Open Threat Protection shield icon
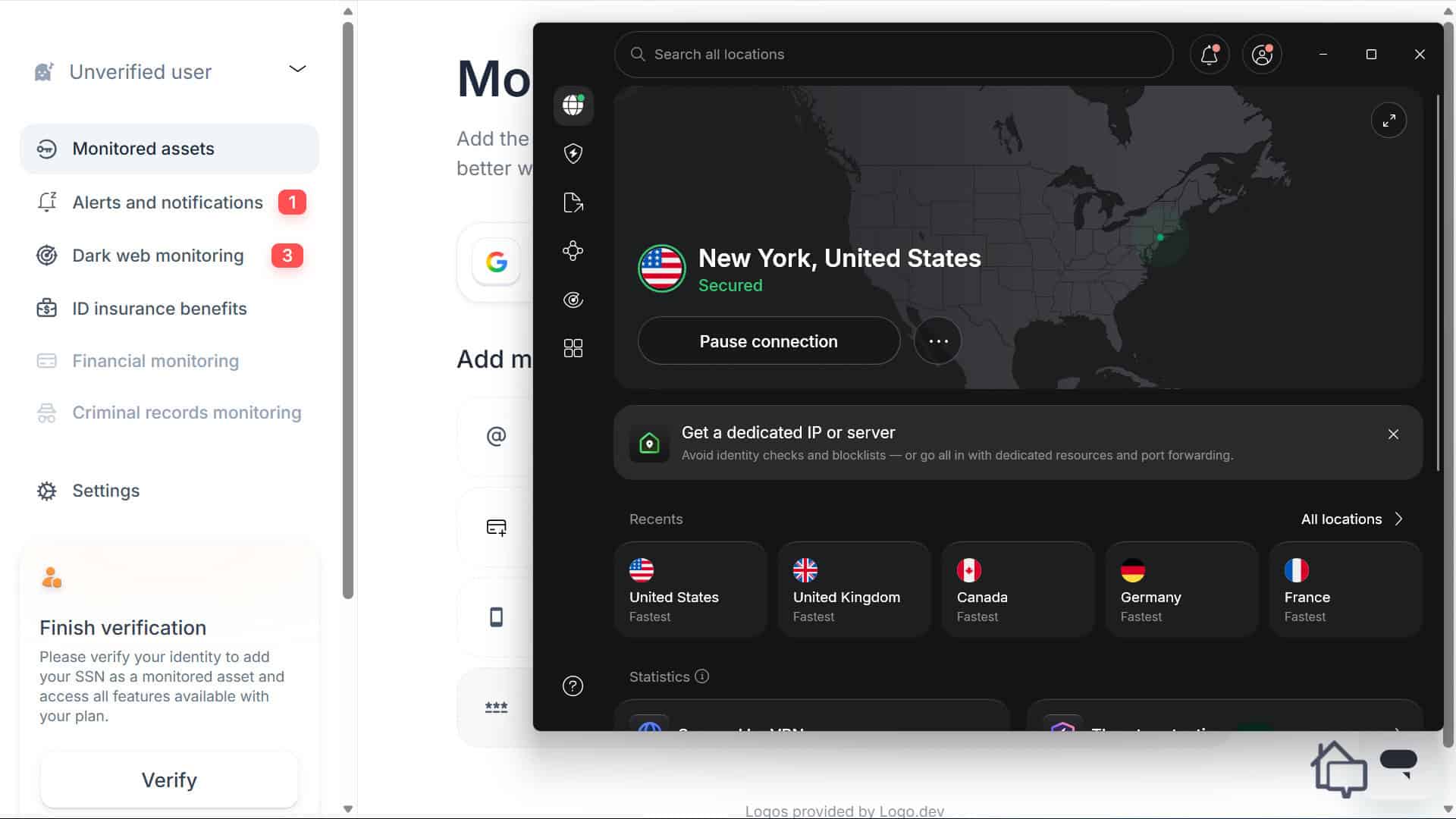Image resolution: width=1456 pixels, height=819 pixels. tap(573, 153)
